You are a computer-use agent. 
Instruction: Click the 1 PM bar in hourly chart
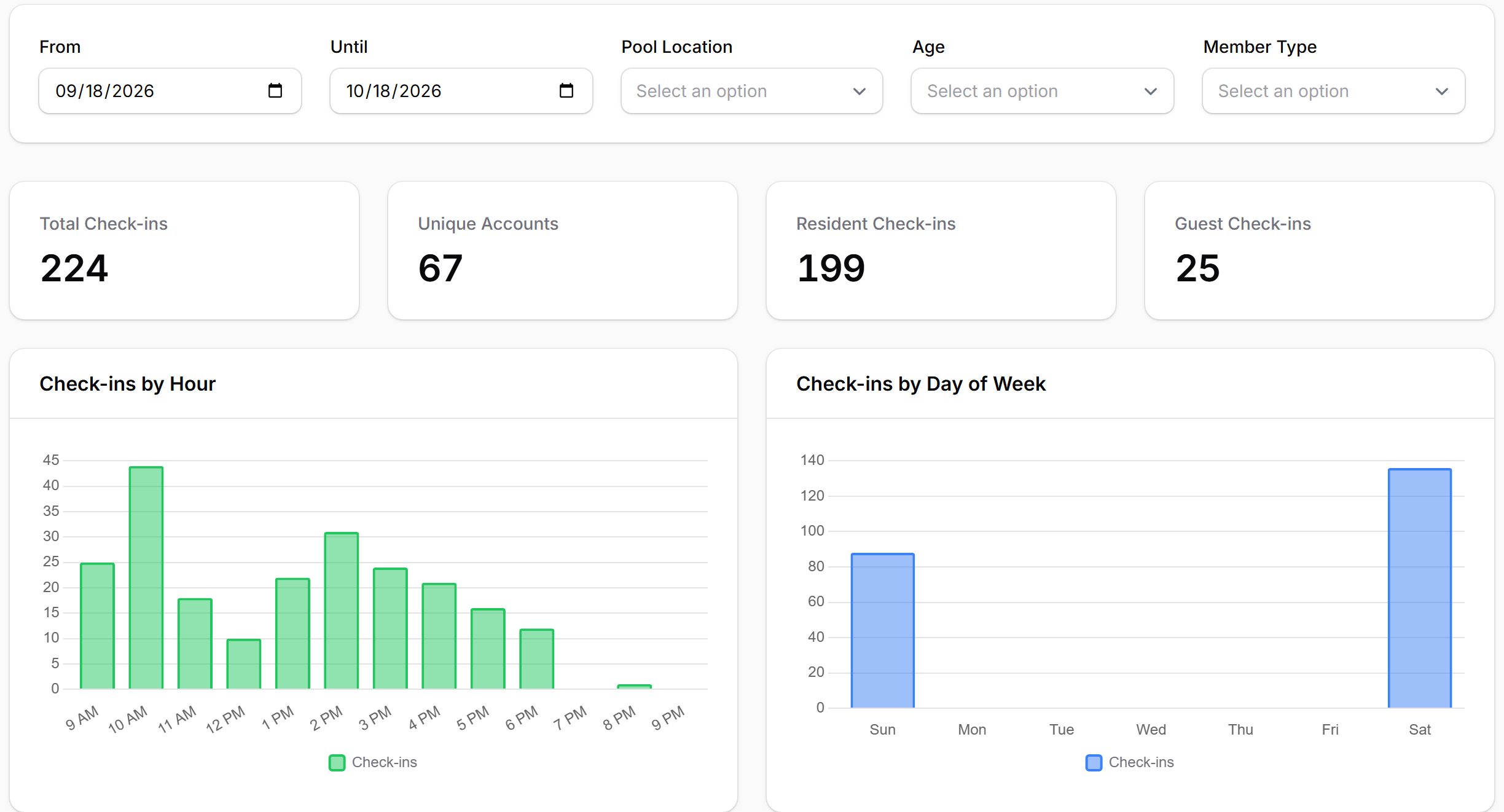coord(292,633)
